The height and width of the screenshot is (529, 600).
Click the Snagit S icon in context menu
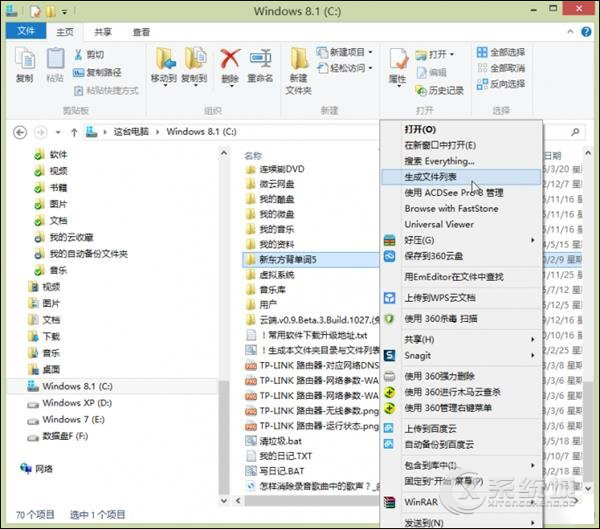(390, 355)
